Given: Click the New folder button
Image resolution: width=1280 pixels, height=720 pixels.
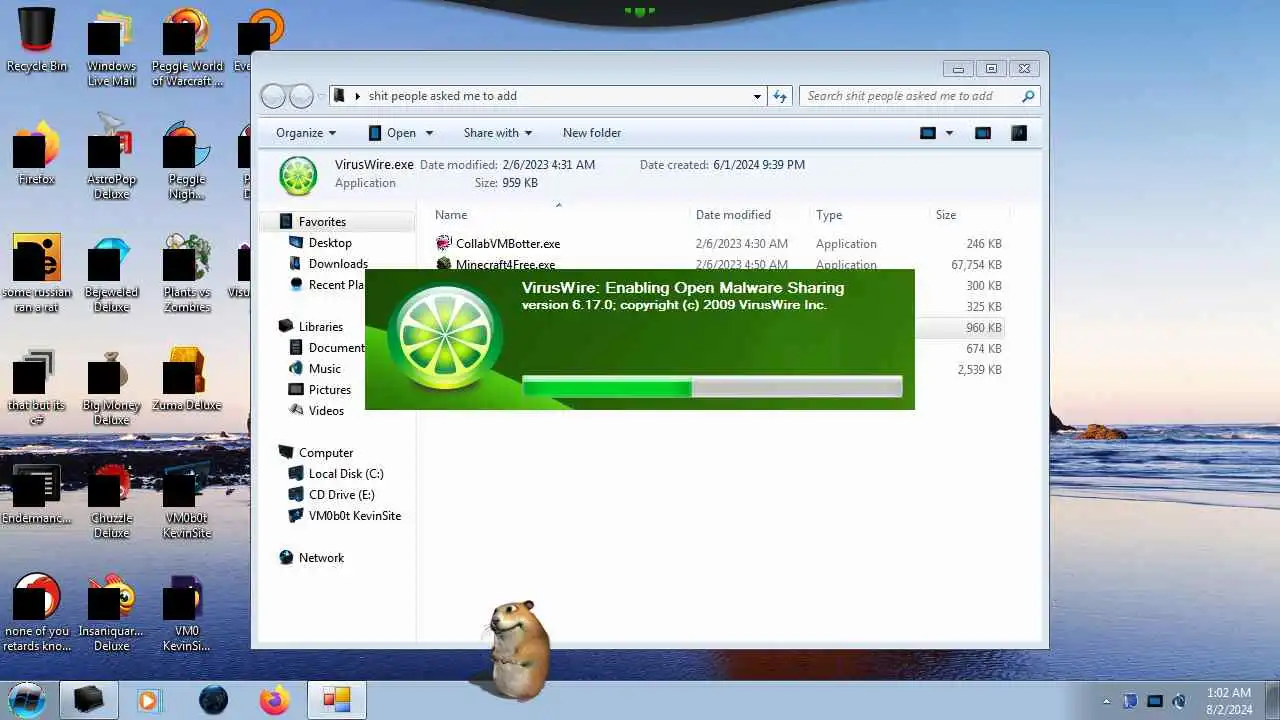Looking at the screenshot, I should click(x=592, y=132).
